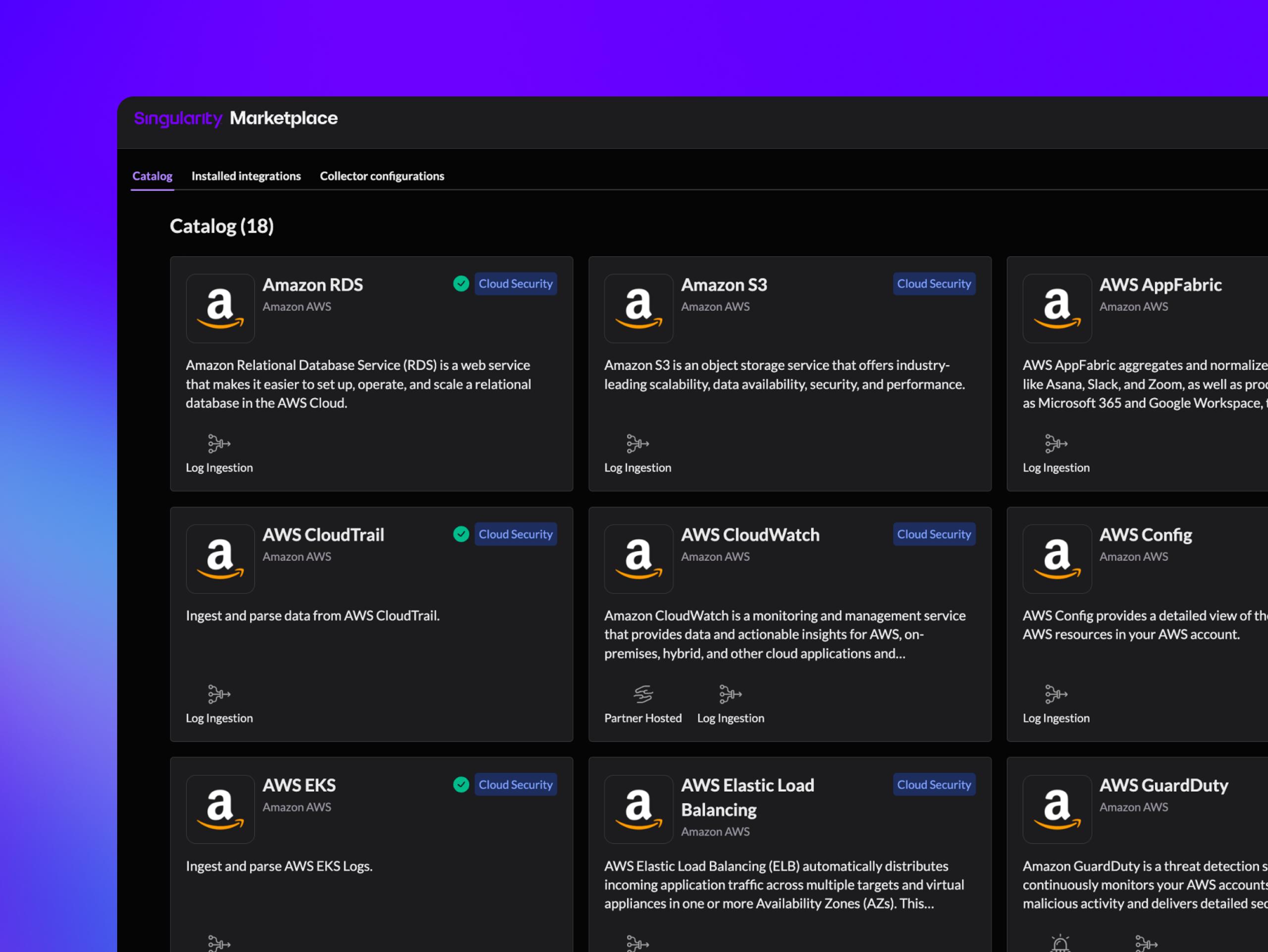Open Collector configurations tab
Image resolution: width=1268 pixels, height=952 pixels.
click(382, 176)
